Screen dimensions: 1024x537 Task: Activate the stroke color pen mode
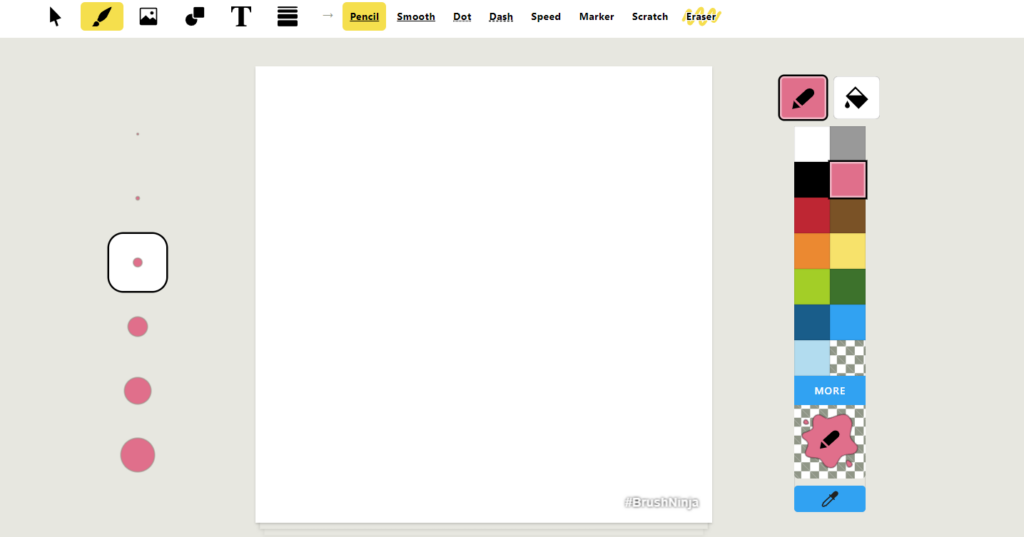pyautogui.click(x=803, y=98)
